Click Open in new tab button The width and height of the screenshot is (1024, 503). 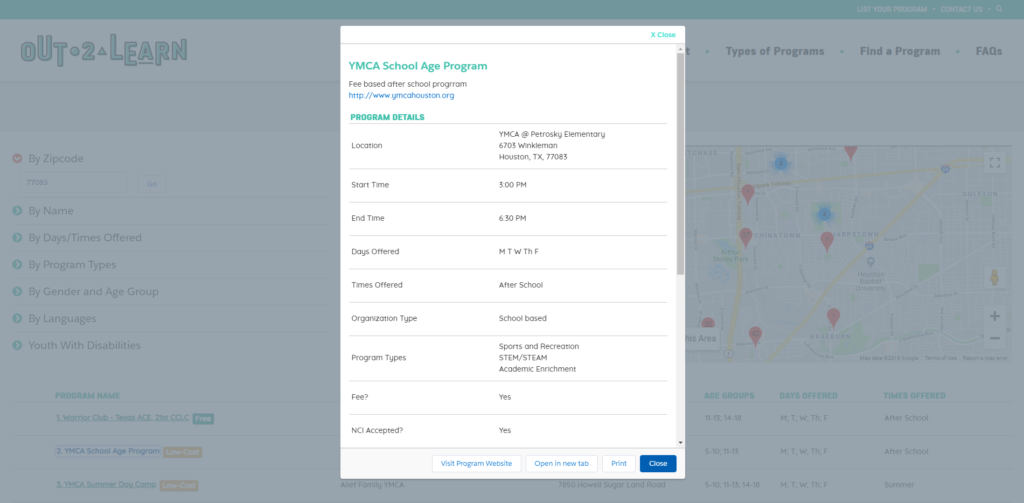tap(562, 464)
